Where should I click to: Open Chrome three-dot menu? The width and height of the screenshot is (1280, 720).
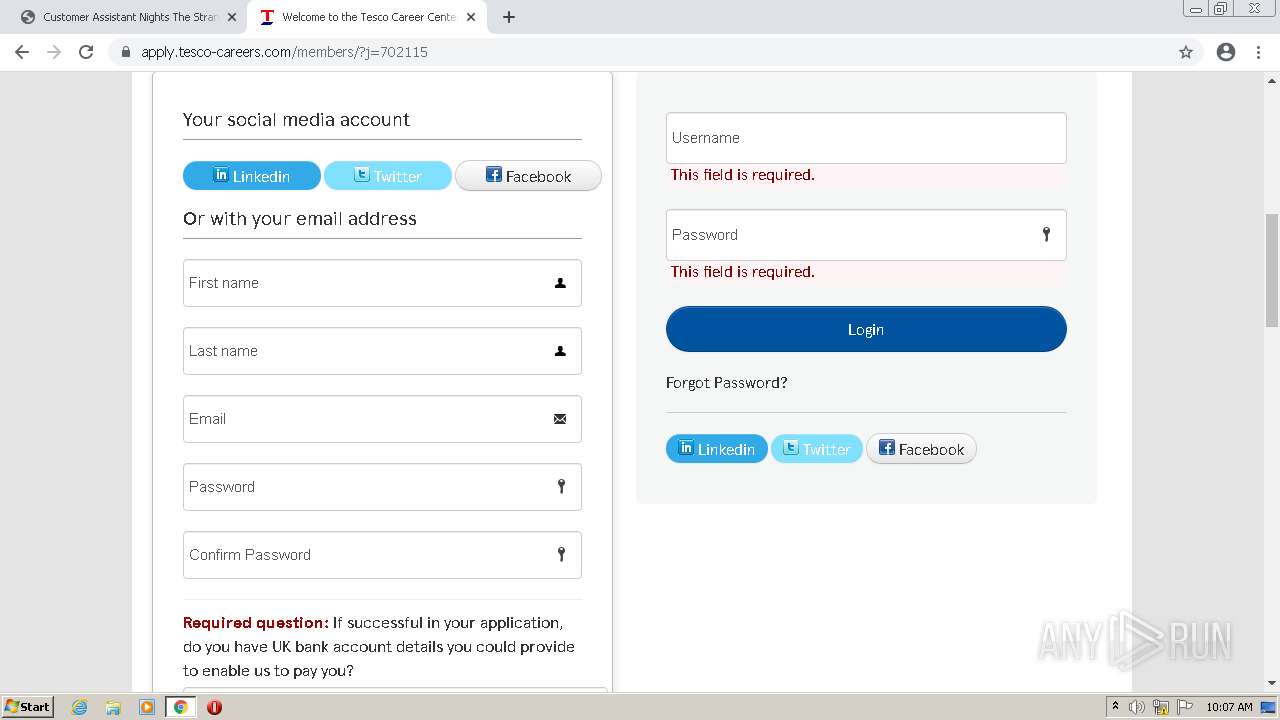pos(1259,52)
